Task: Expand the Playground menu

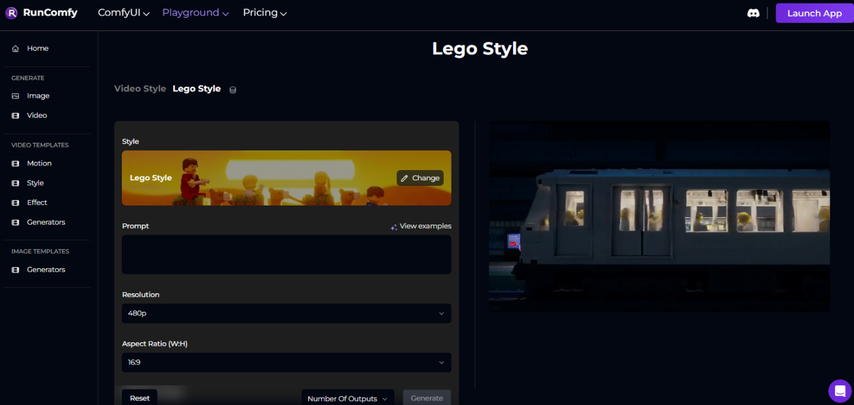Action: pos(196,13)
